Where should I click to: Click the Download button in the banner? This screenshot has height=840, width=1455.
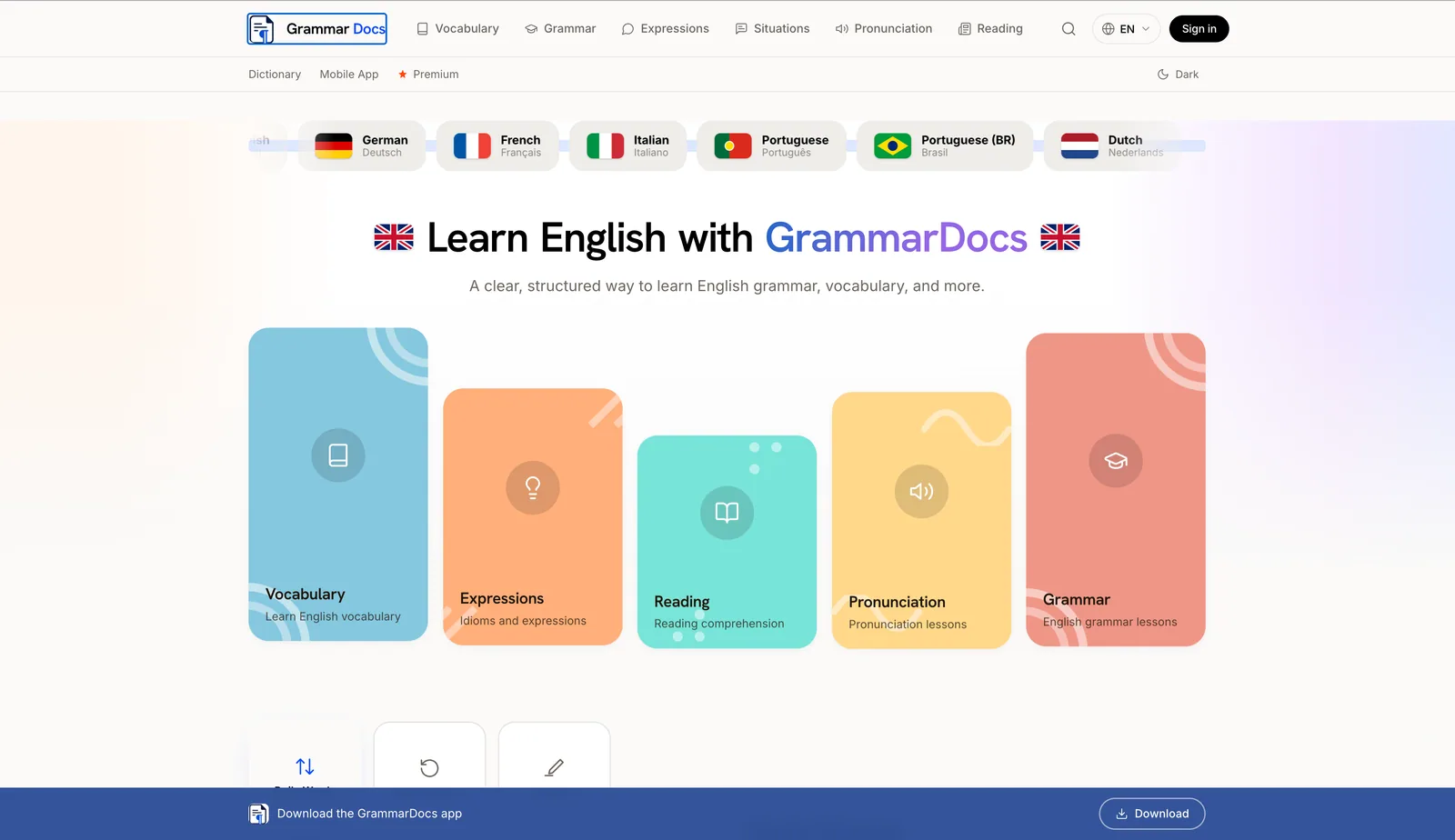coord(1152,814)
